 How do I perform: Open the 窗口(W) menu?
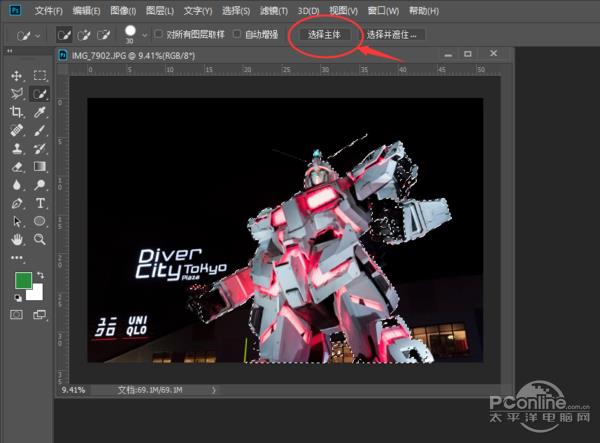point(383,11)
